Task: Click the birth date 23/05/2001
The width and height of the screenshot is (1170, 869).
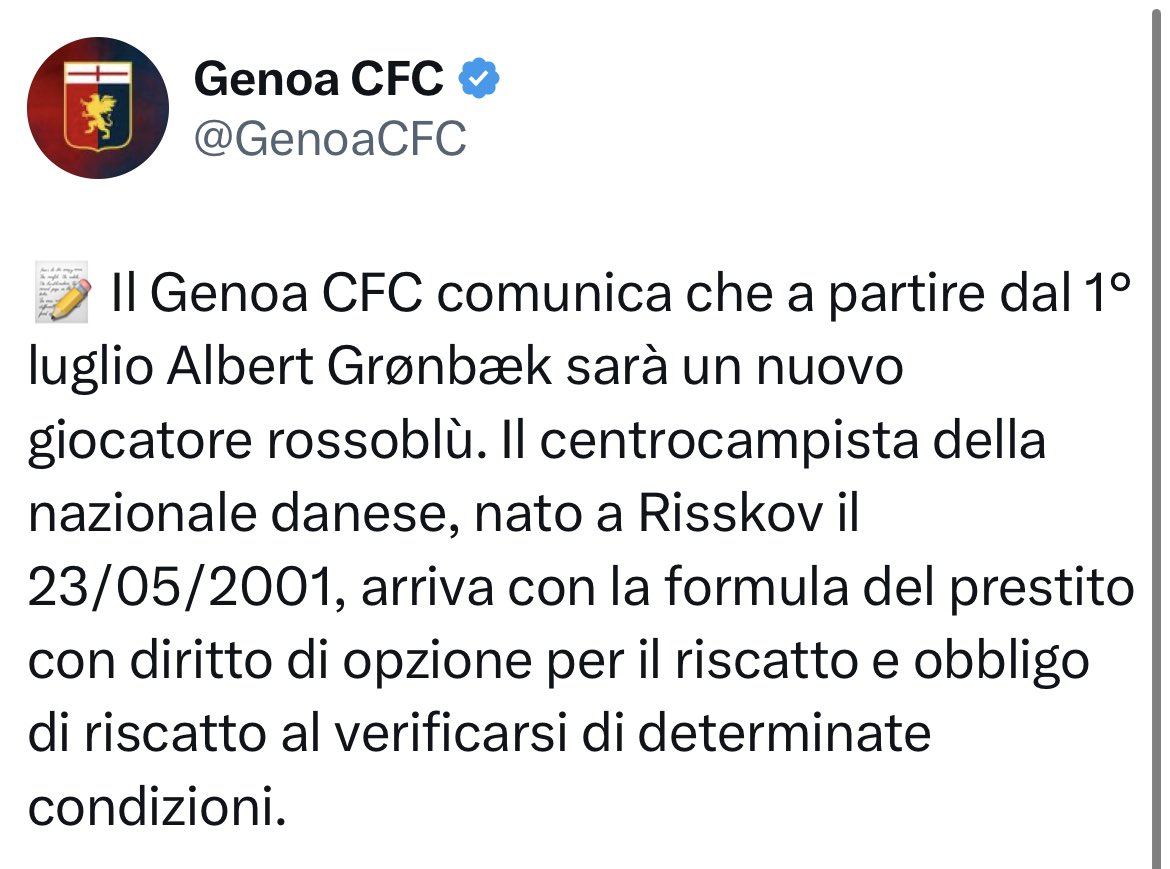Action: (x=180, y=588)
